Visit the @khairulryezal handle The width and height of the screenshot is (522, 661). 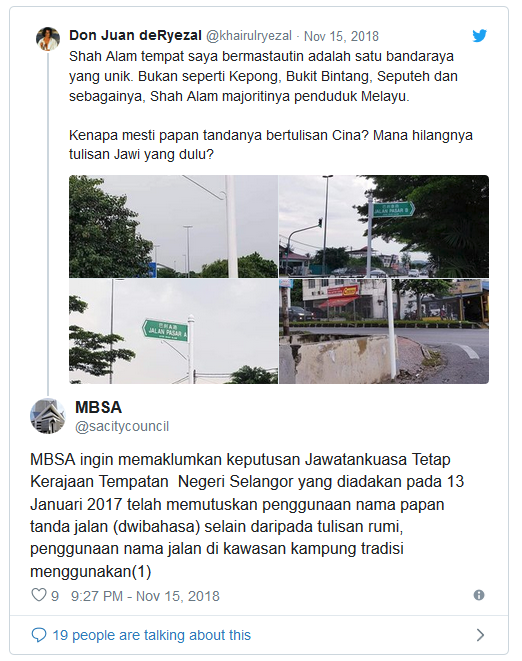click(249, 36)
